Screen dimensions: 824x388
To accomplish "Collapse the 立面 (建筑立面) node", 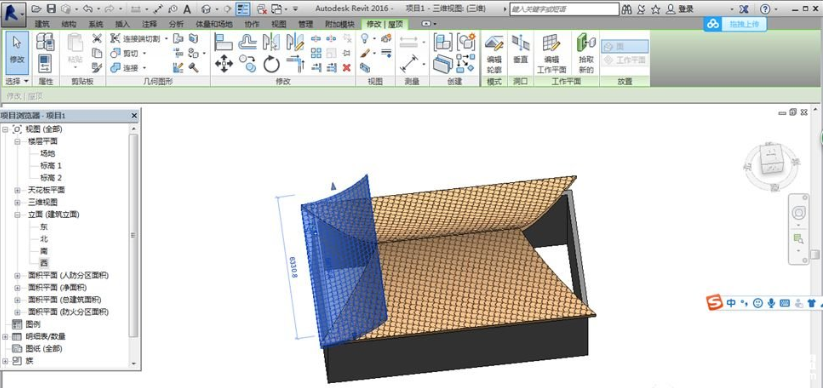I will [17, 215].
